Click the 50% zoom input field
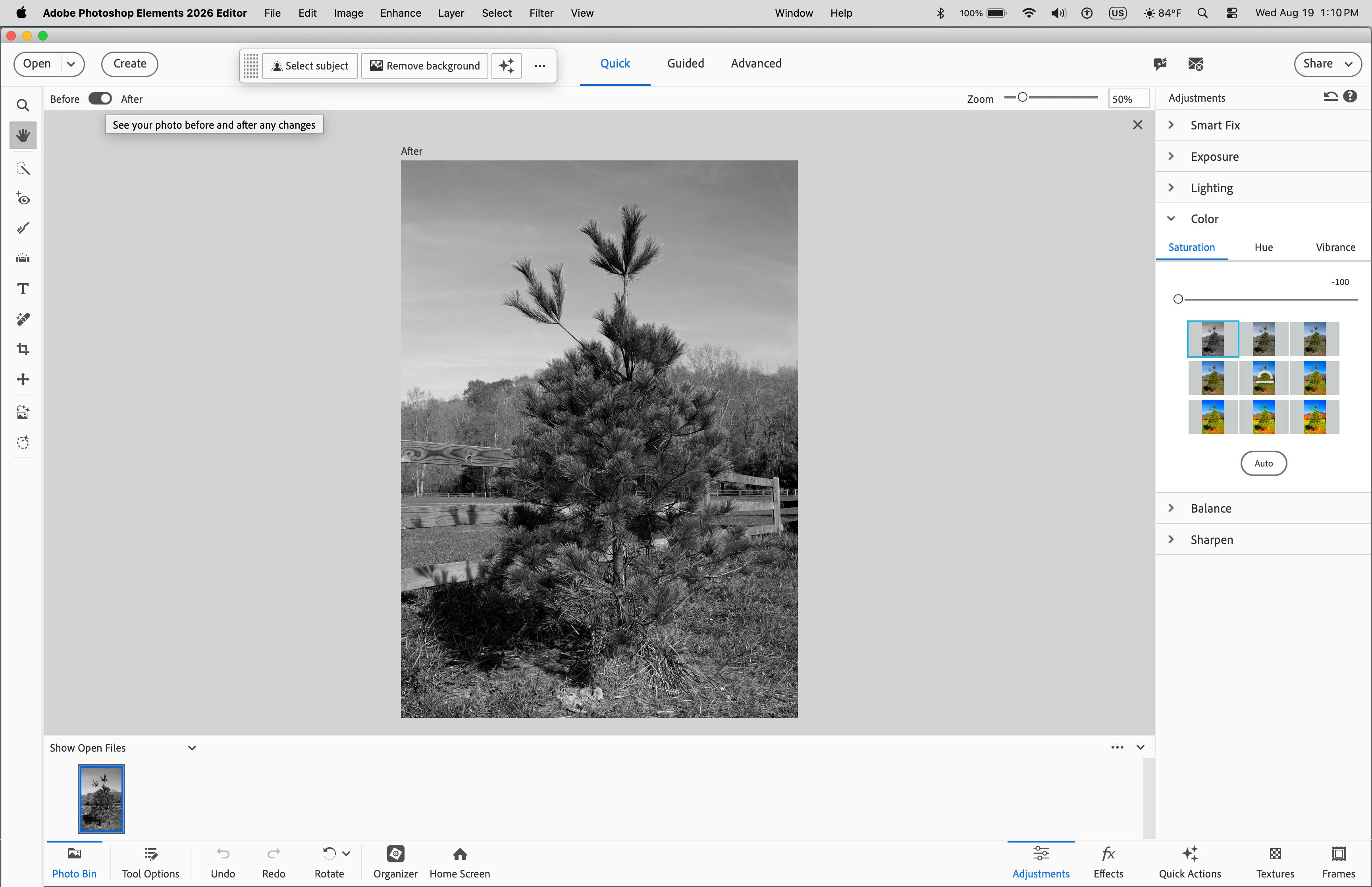Screen dimensions: 1372x887 [1129, 98]
